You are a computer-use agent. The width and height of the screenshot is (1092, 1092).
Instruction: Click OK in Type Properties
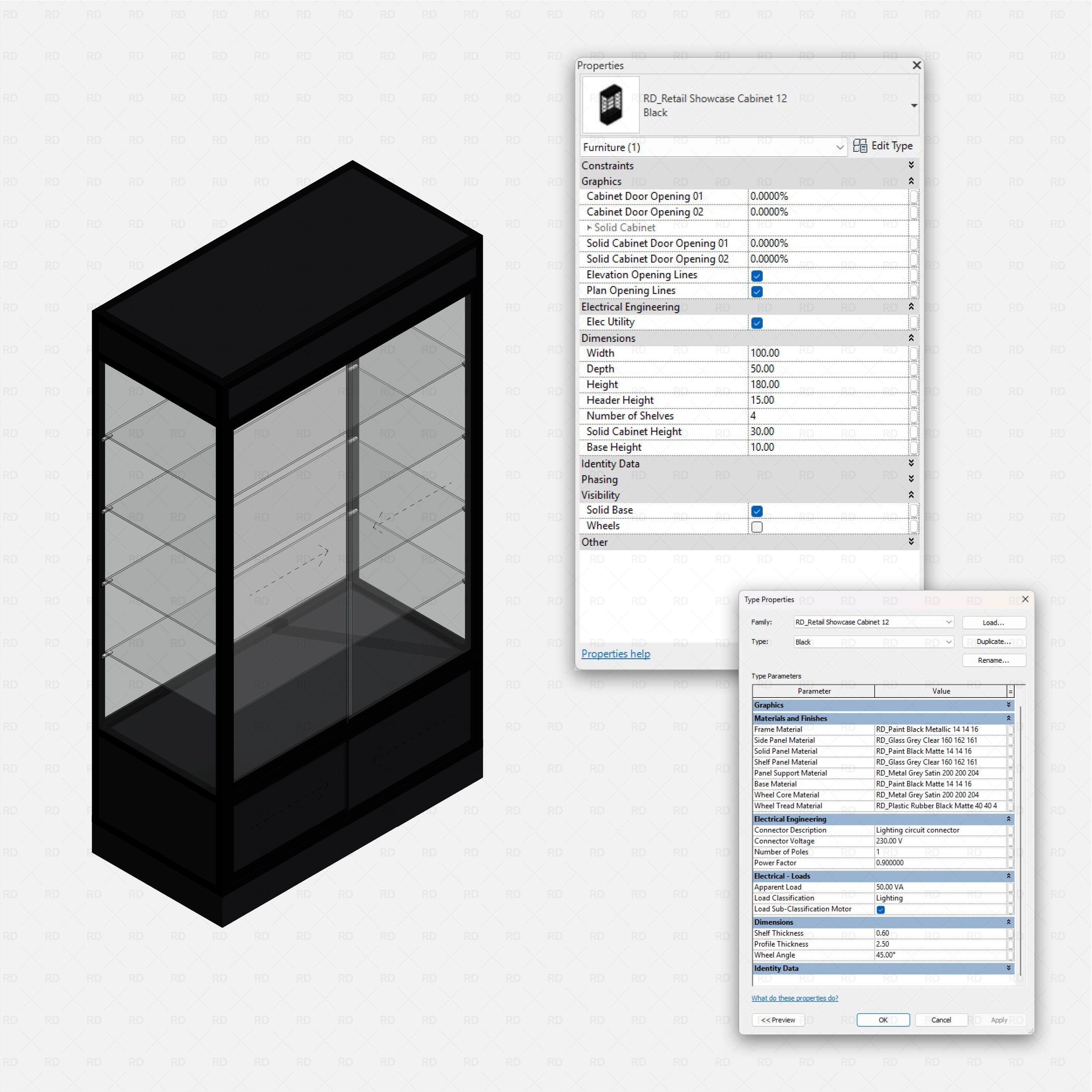pyautogui.click(x=883, y=1020)
